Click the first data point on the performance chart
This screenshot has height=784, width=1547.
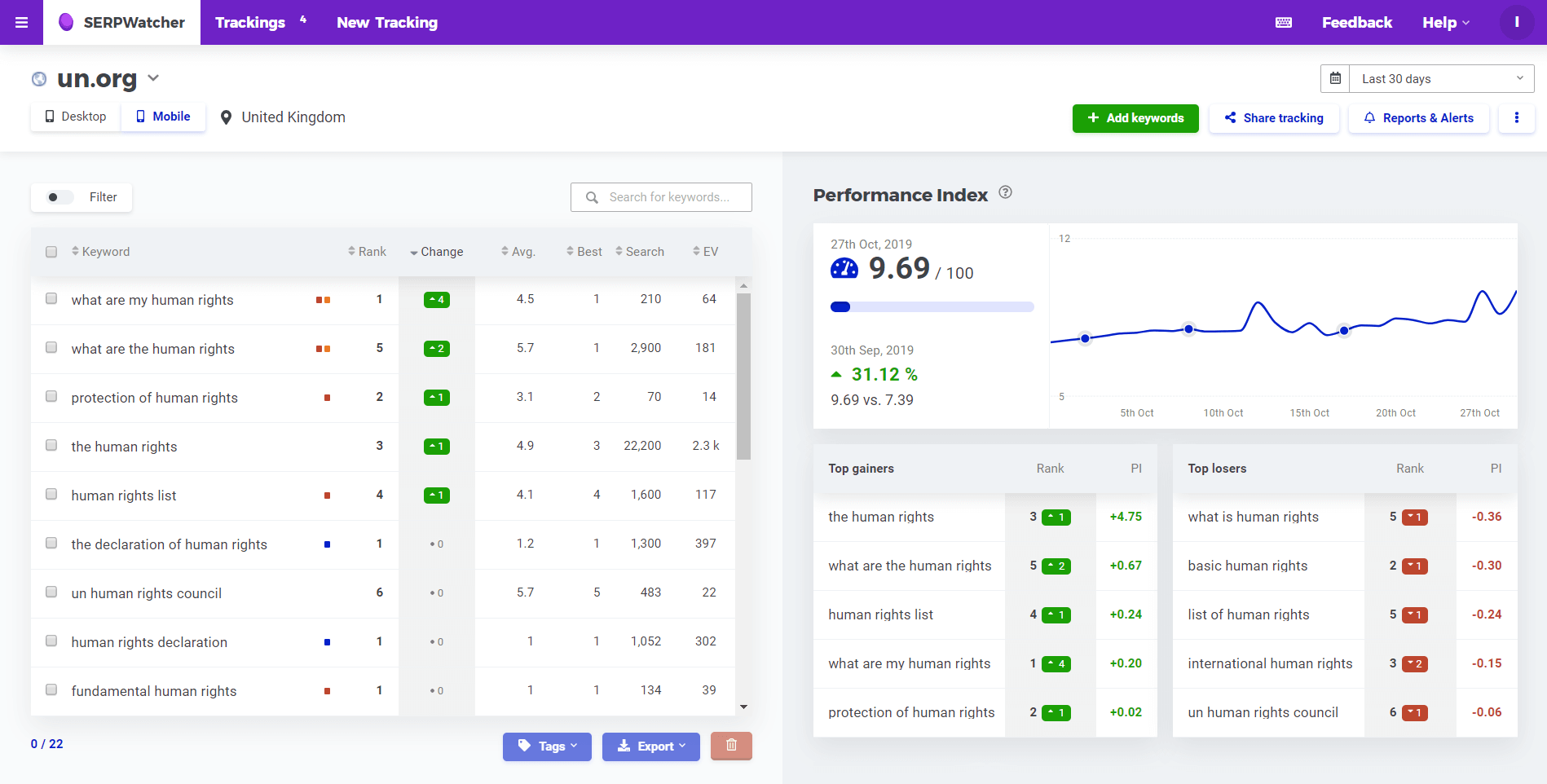point(1085,338)
